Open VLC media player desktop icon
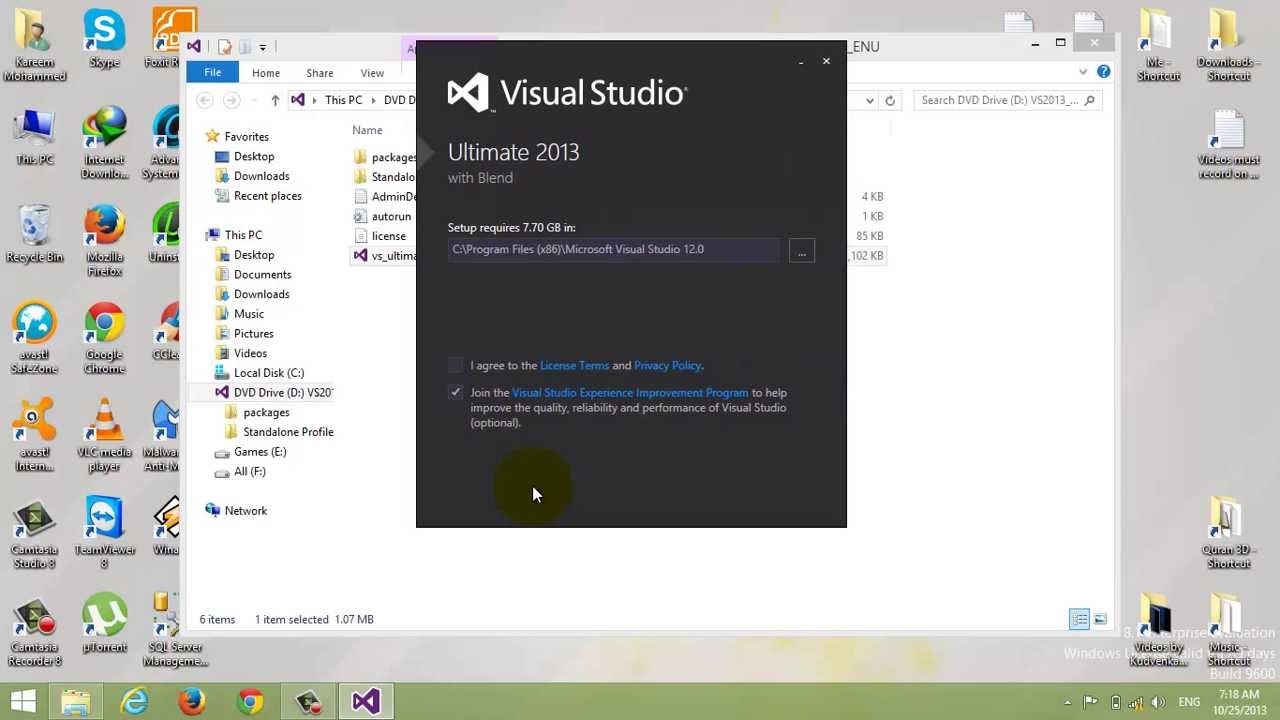Image resolution: width=1280 pixels, height=720 pixels. coord(104,436)
